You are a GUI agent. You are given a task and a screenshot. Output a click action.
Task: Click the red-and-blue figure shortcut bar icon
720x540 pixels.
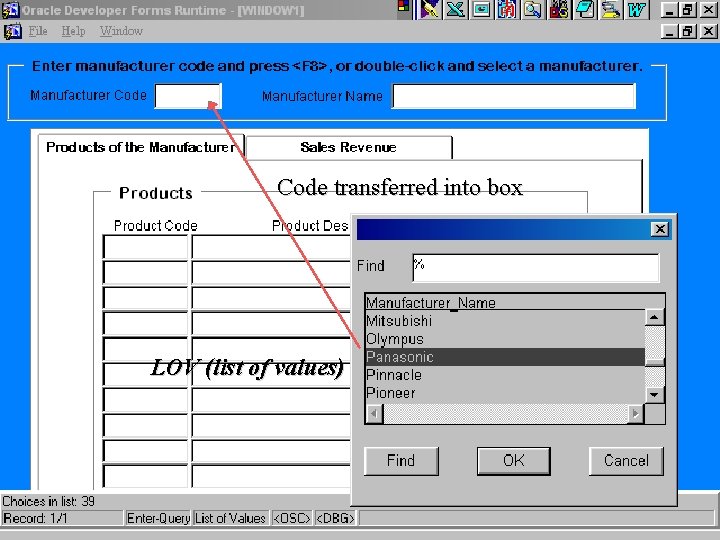click(x=507, y=9)
